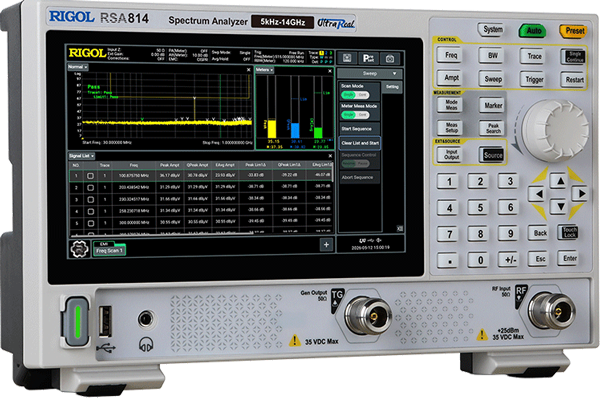Hit the black Source key
Viewport: 600px width, 398px height.
tap(492, 155)
